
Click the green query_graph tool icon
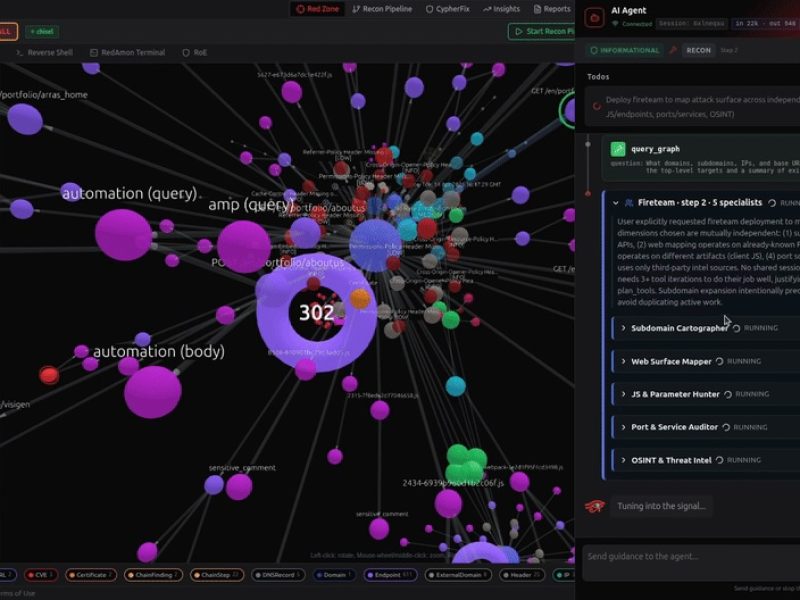(x=618, y=149)
